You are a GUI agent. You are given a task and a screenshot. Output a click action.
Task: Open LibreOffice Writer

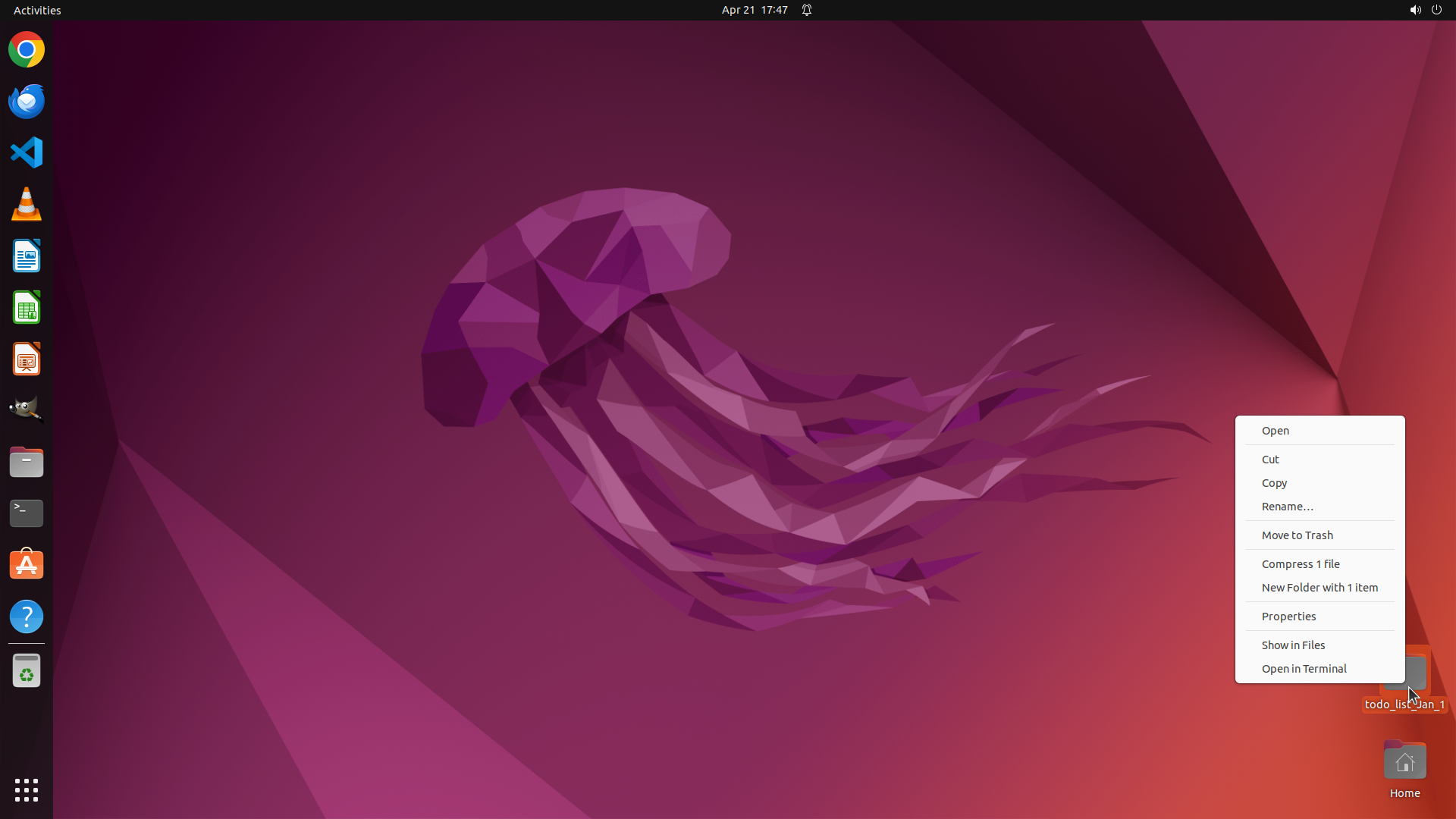point(27,256)
